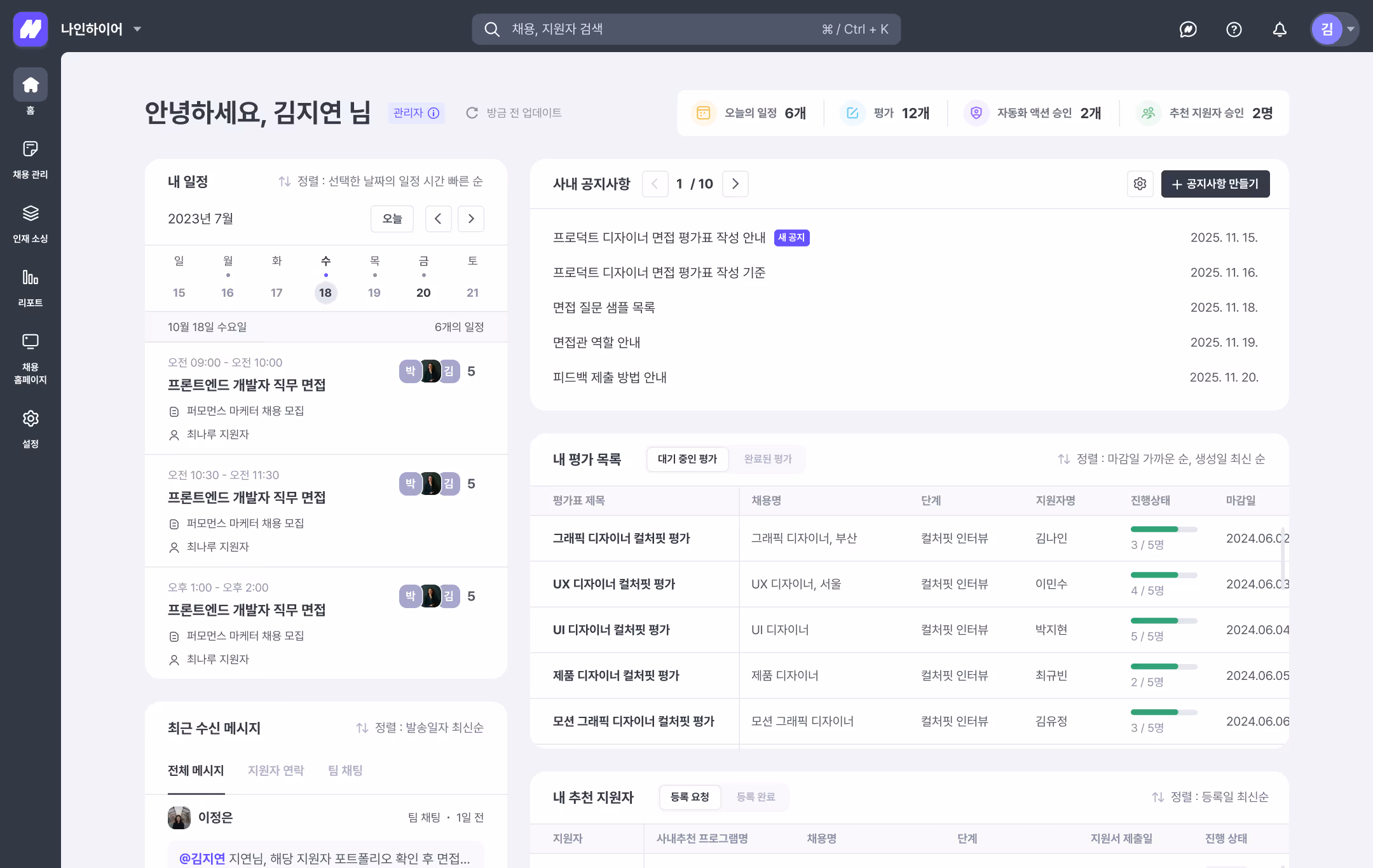Open the chat messenger icon in header
1373x868 pixels.
[1188, 29]
